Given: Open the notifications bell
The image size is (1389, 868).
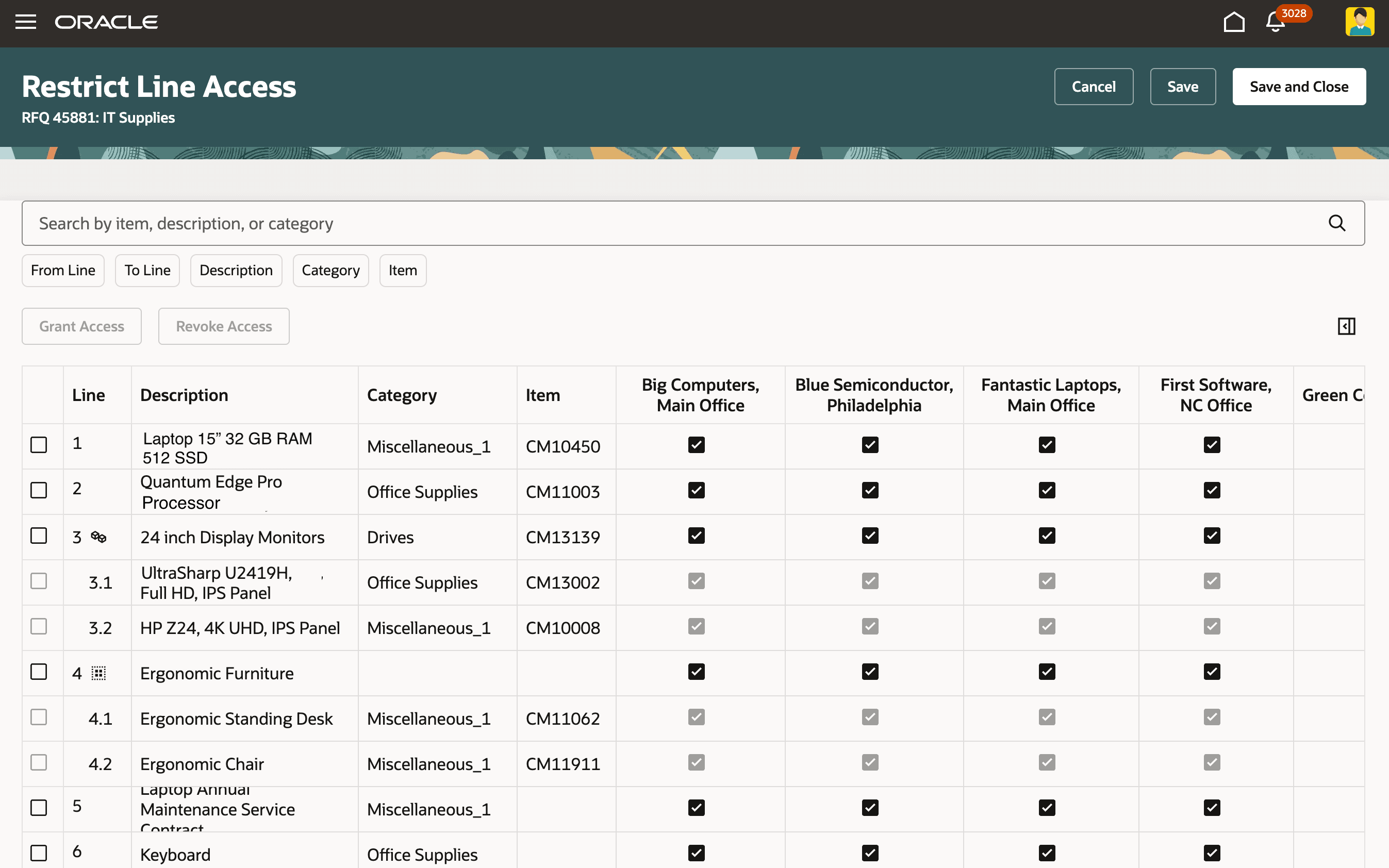Looking at the screenshot, I should [x=1275, y=22].
